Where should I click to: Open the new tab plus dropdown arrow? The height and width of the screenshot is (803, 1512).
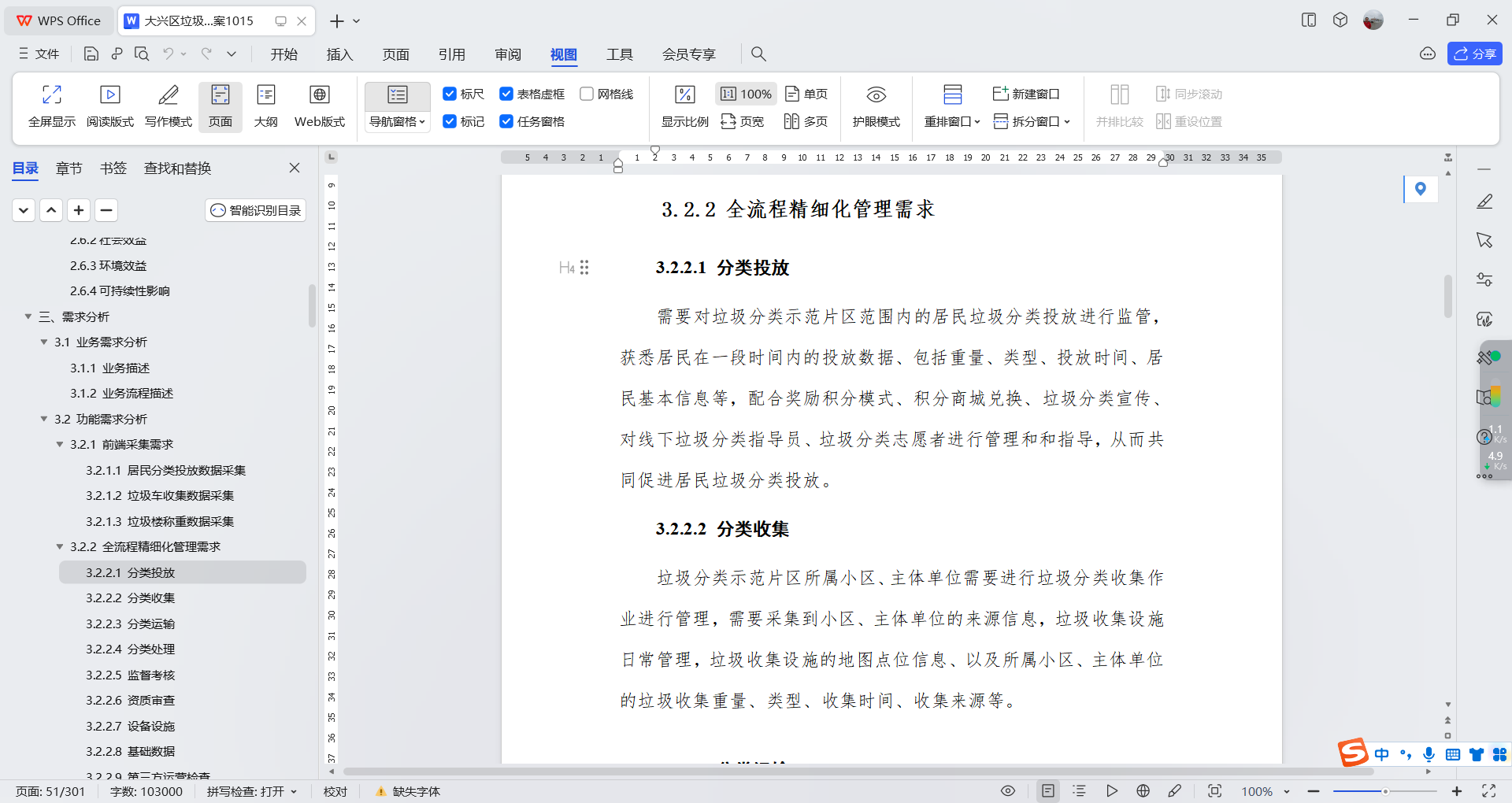click(x=357, y=21)
